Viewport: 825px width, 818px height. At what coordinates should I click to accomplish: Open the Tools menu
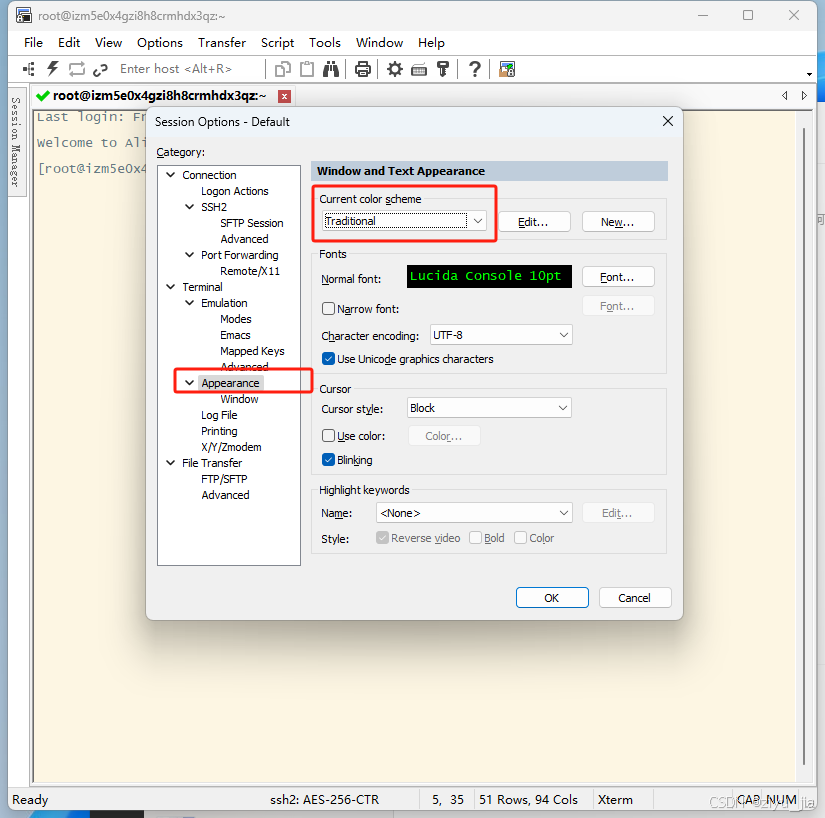(x=325, y=43)
